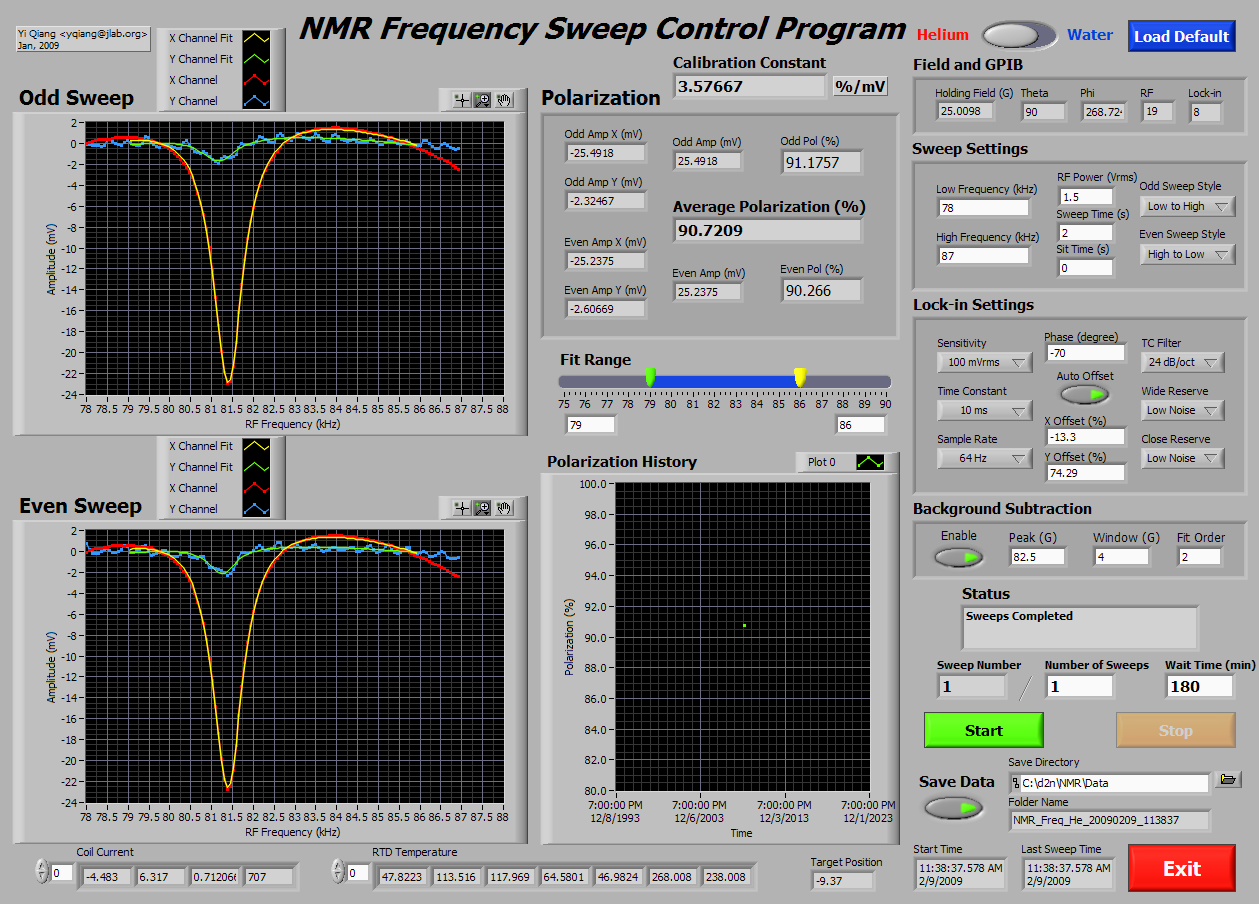Toggle Auto Offset switch
Image resolution: width=1259 pixels, height=904 pixels.
pyautogui.click(x=1085, y=394)
